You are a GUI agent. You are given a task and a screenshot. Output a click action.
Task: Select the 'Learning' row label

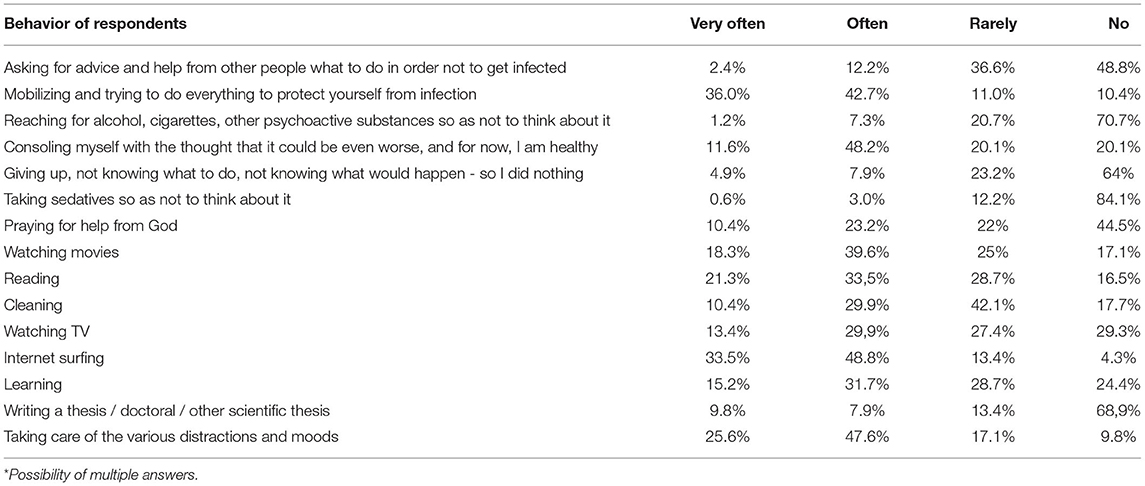coord(31,384)
